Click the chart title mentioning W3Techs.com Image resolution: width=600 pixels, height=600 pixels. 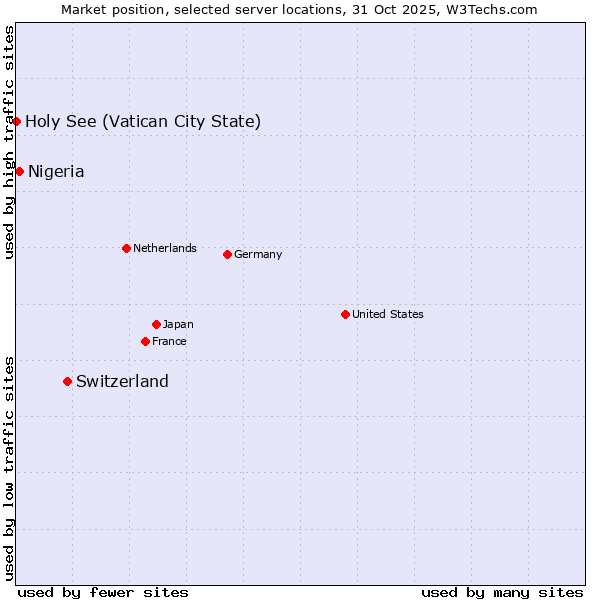(299, 9)
